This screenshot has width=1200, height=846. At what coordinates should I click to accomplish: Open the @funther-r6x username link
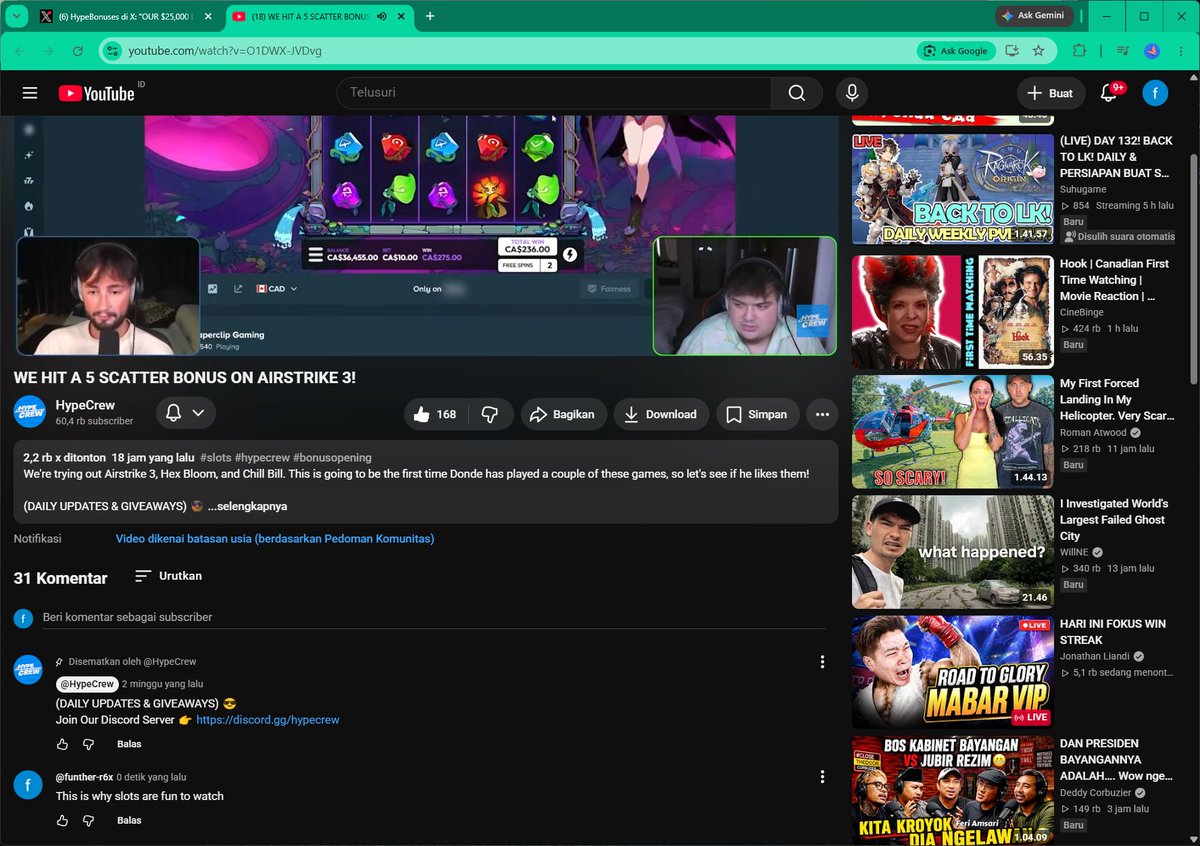click(x=84, y=777)
